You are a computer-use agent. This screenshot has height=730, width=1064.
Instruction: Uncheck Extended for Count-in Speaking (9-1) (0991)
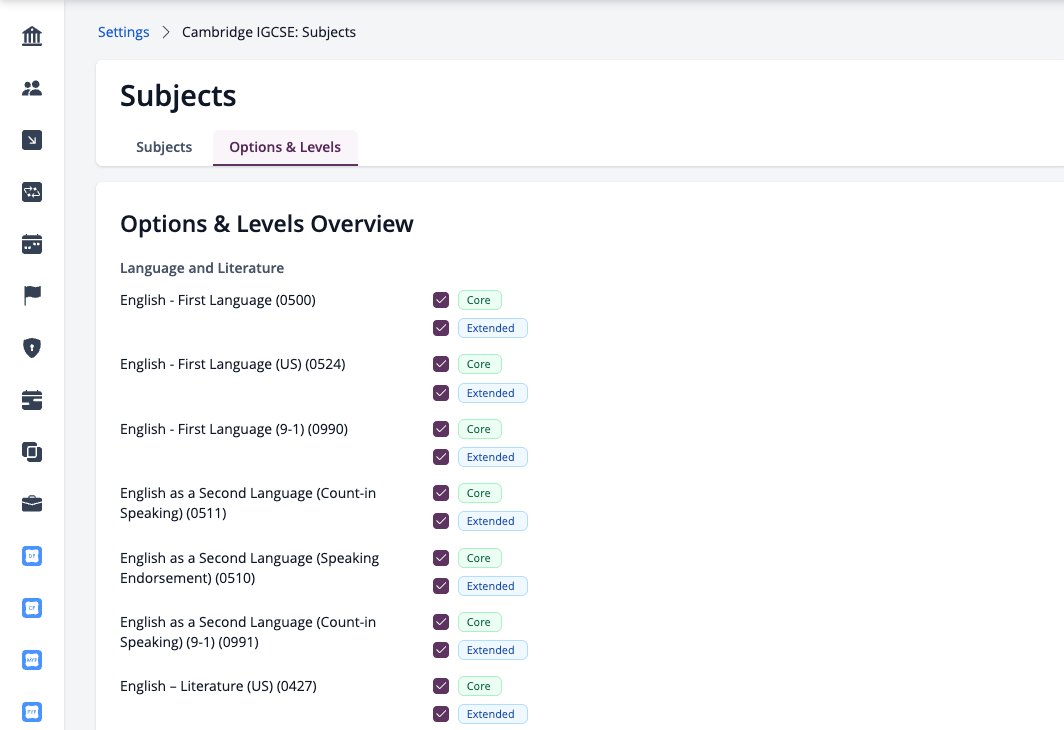point(441,650)
